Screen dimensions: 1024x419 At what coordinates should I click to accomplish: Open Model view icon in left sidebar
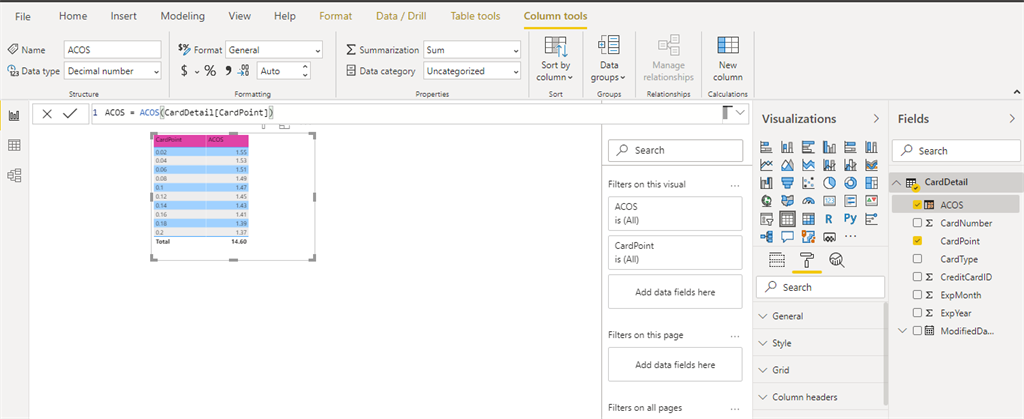[x=14, y=175]
